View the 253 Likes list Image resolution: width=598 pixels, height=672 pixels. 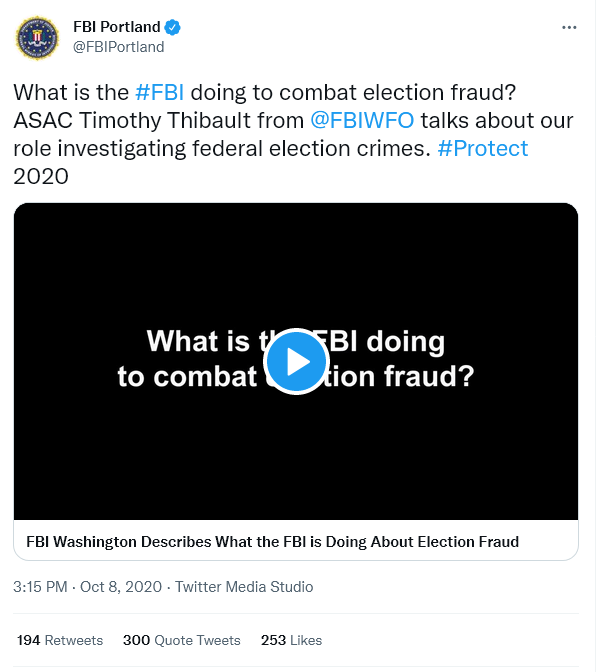(x=291, y=640)
